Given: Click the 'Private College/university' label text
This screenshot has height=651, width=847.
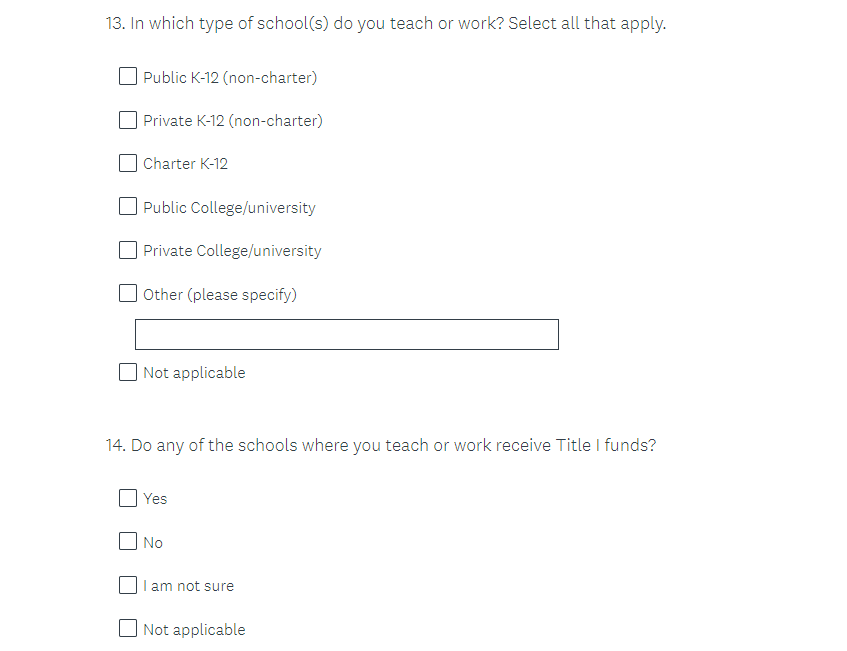Looking at the screenshot, I should (x=232, y=251).
